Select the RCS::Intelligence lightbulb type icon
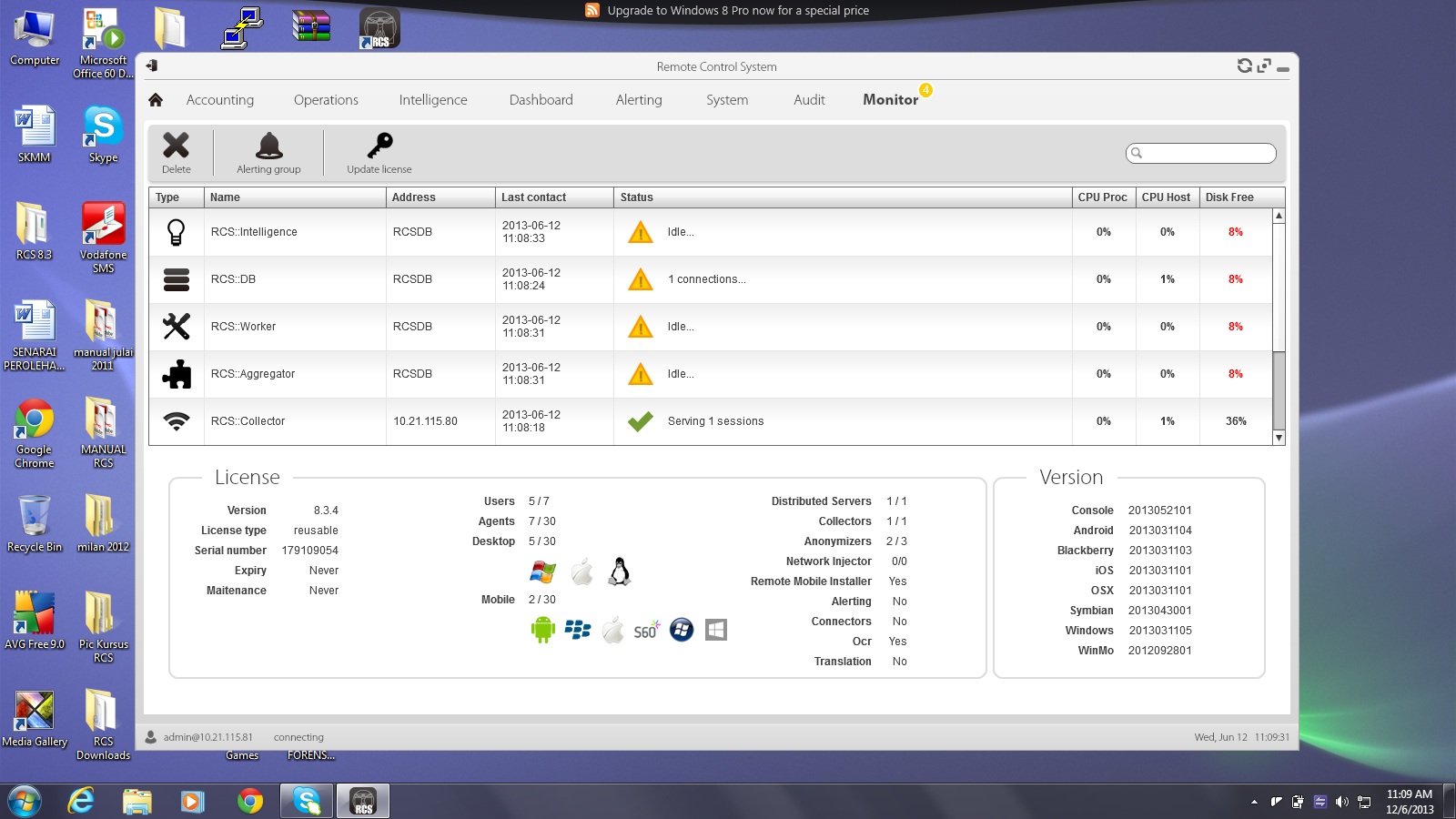This screenshot has width=1456, height=819. click(177, 232)
